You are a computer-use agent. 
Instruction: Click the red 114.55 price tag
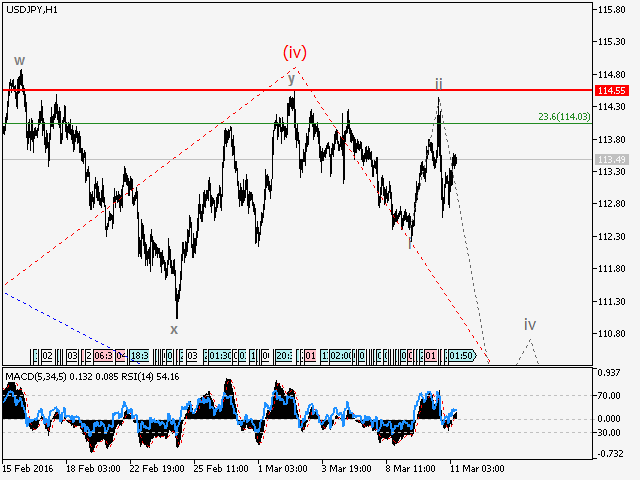pyautogui.click(x=612, y=90)
